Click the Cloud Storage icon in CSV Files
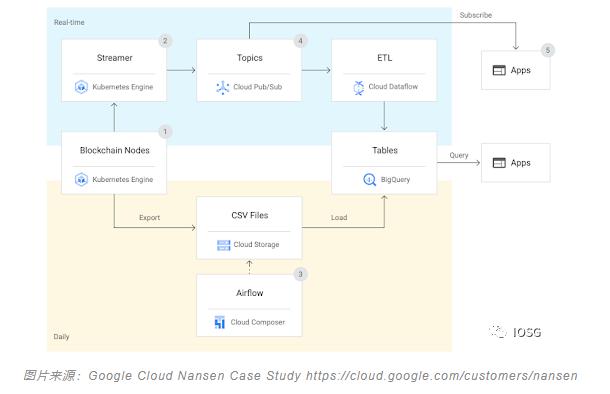This screenshot has height=394, width=610. click(x=224, y=245)
